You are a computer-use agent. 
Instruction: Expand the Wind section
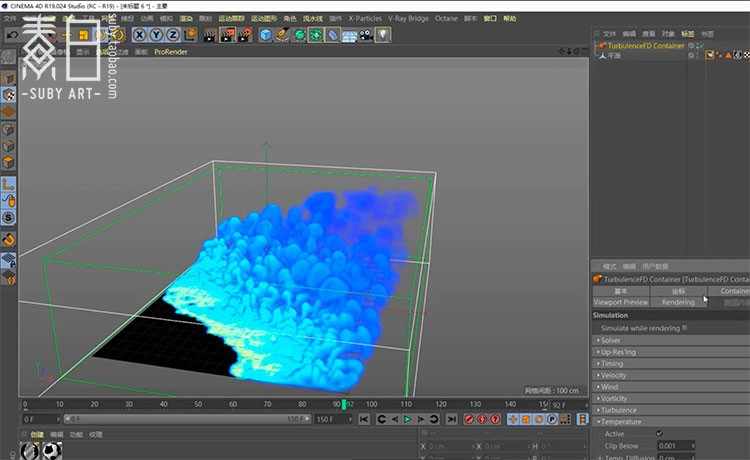(x=672, y=387)
